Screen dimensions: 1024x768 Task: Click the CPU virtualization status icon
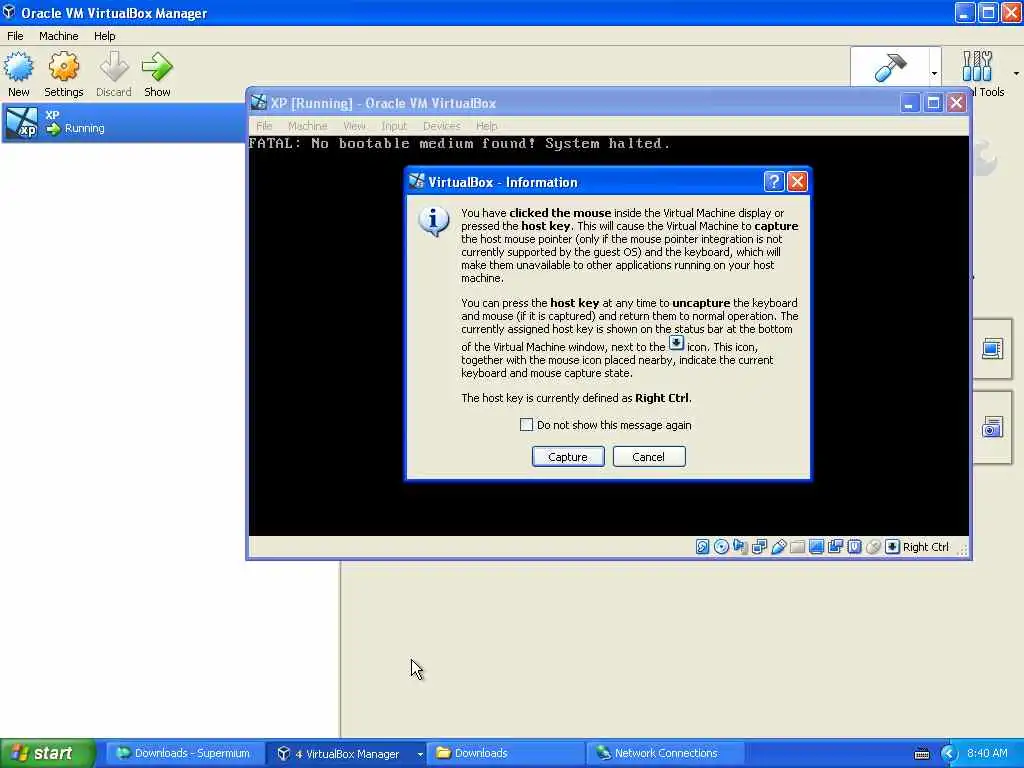(854, 547)
